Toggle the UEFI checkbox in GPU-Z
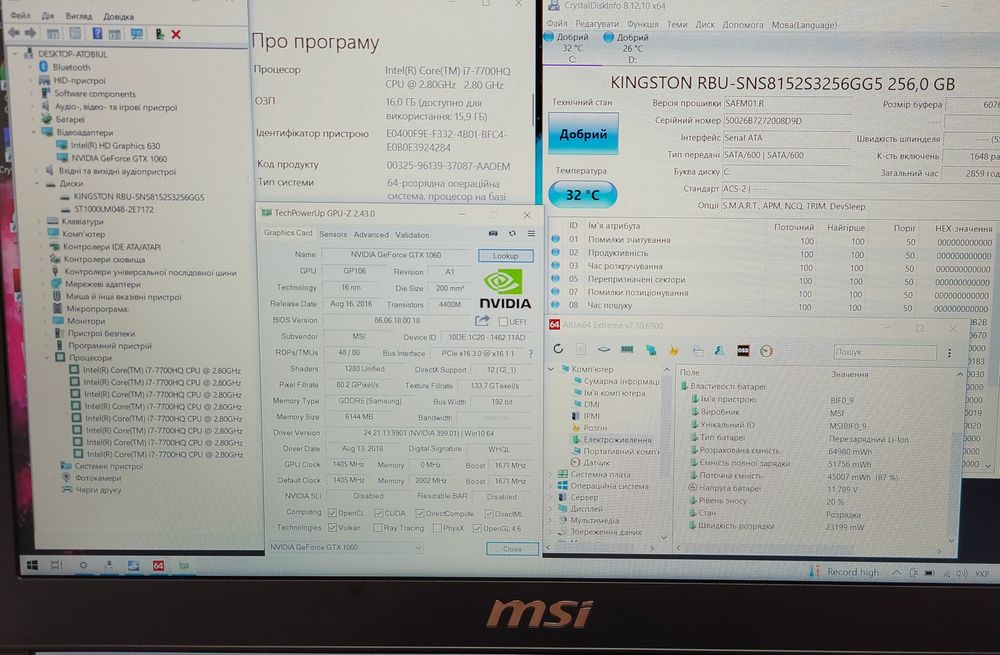1000x655 pixels. coord(503,321)
